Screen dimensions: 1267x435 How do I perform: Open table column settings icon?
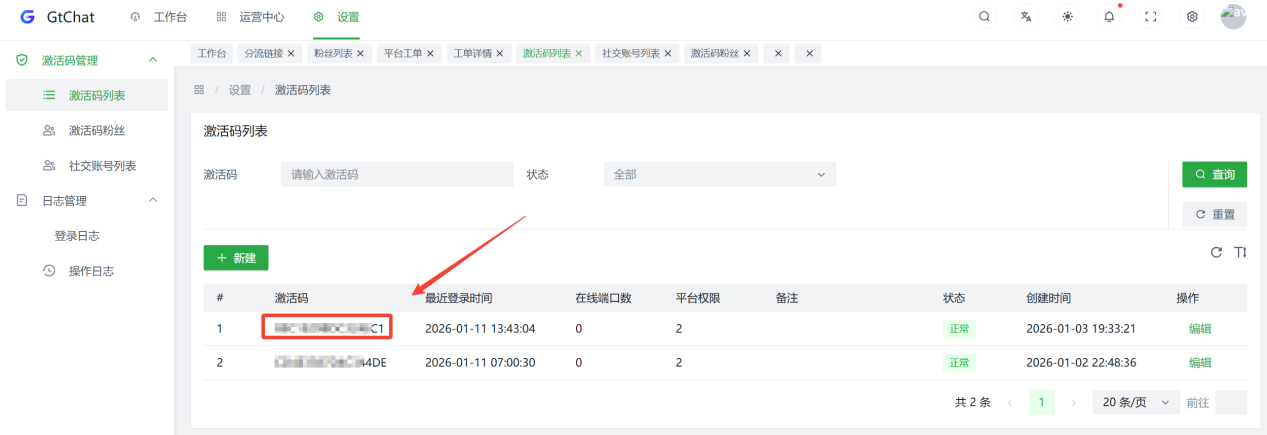(1240, 253)
